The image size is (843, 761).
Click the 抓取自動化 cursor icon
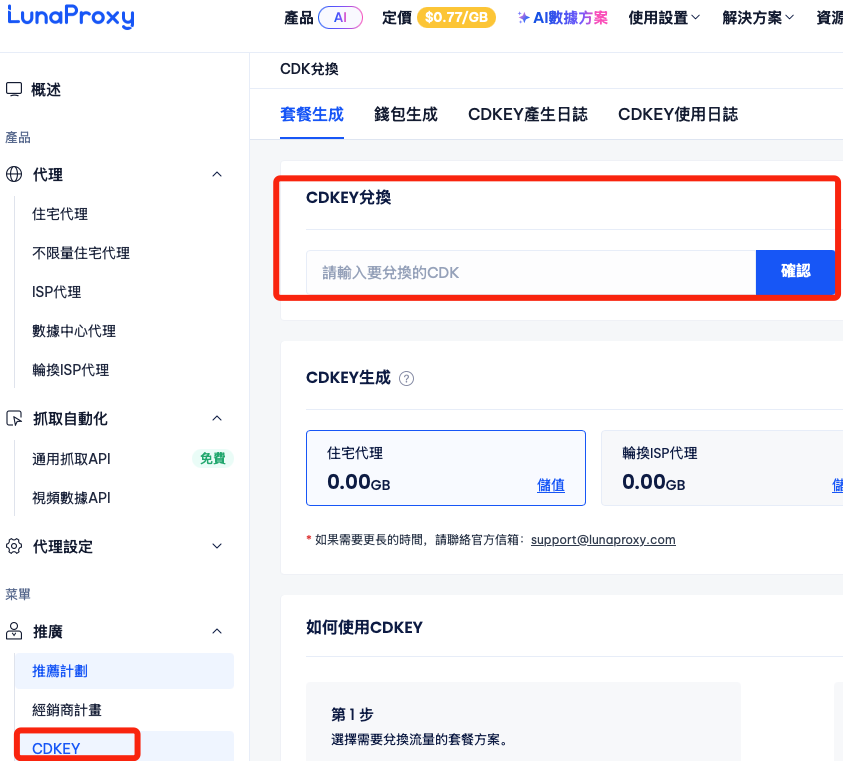[x=14, y=418]
